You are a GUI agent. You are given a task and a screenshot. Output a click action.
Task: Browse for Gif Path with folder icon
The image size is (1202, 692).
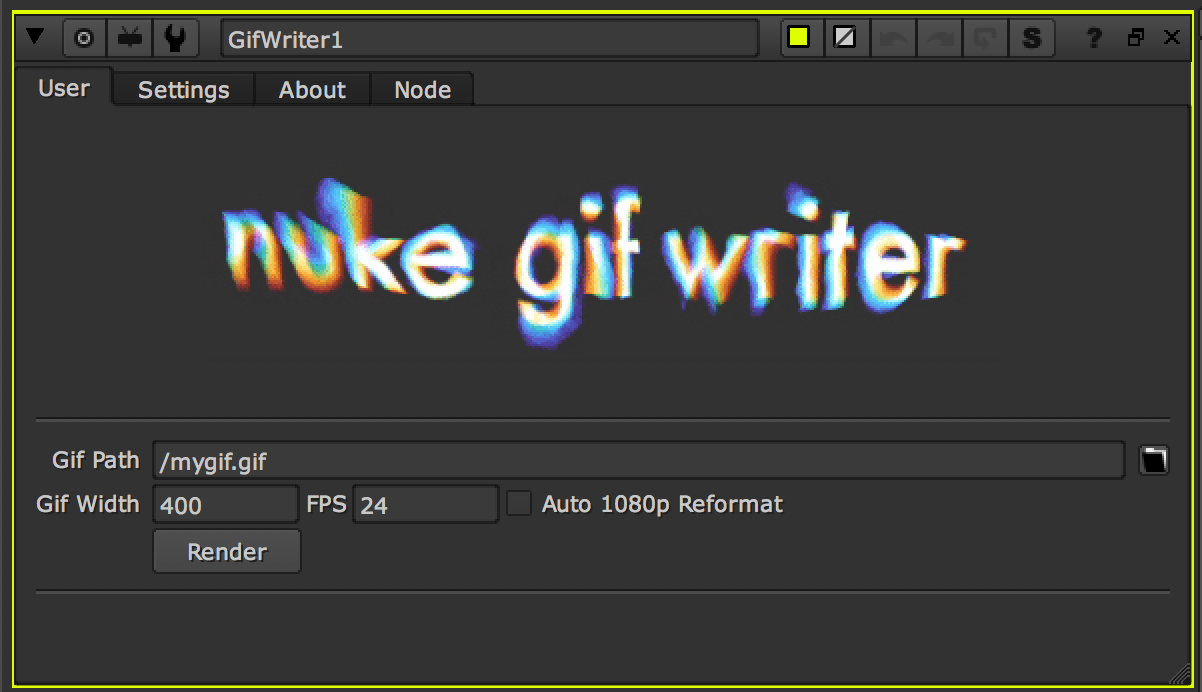1153,460
